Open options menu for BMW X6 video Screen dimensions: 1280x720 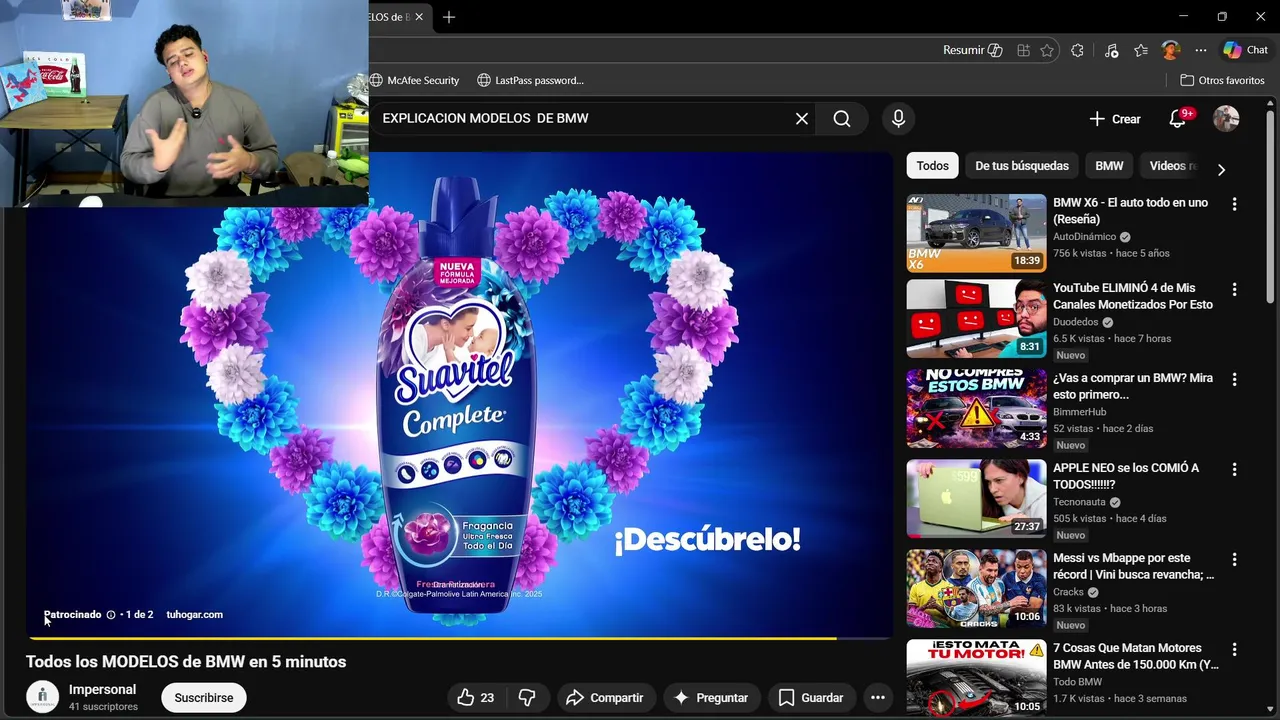tap(1234, 204)
